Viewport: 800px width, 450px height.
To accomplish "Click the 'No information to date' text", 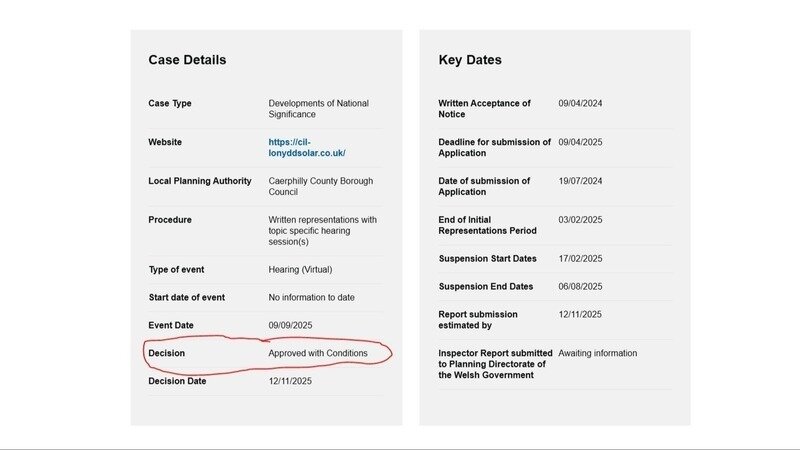I will (x=311, y=297).
